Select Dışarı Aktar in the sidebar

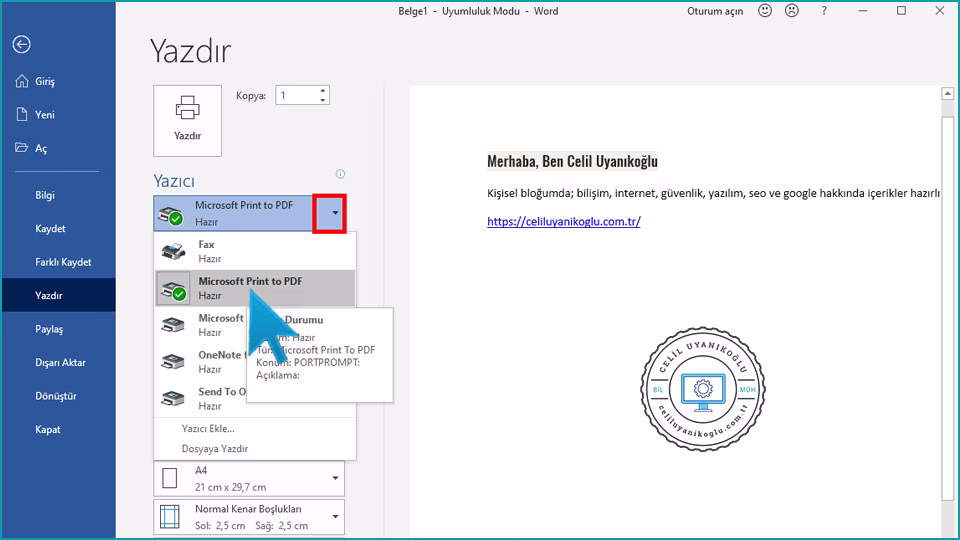tap(58, 362)
